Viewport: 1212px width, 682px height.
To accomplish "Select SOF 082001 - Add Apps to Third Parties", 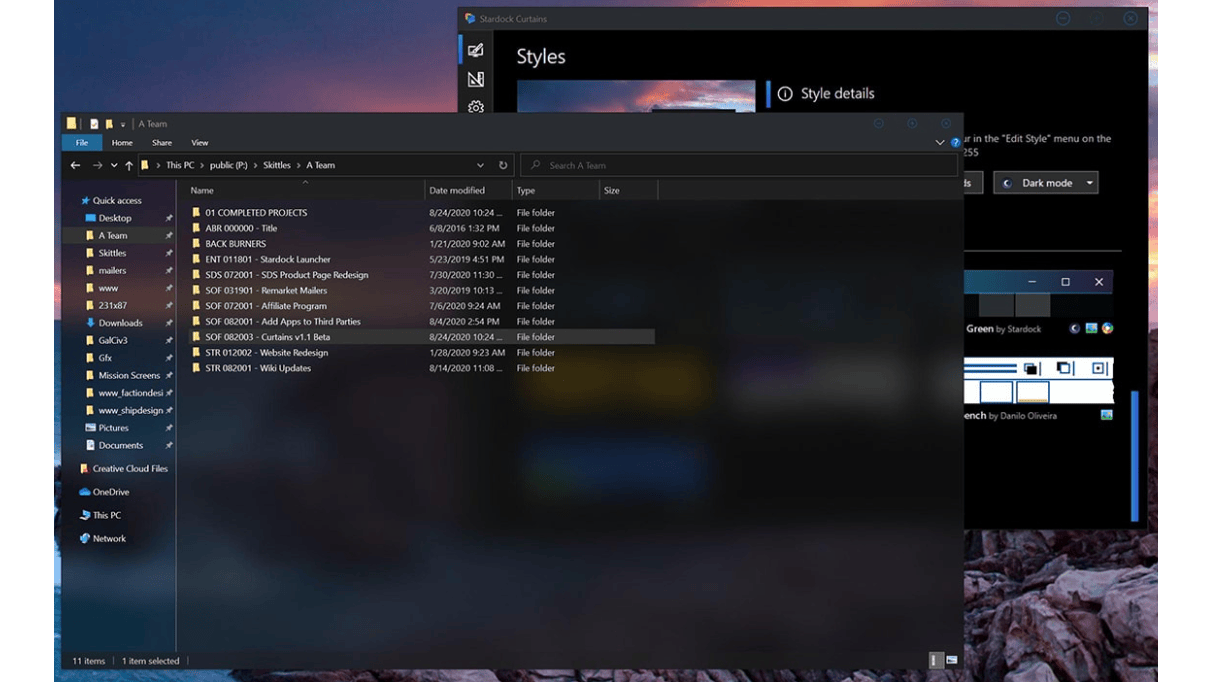I will pos(421,321).
